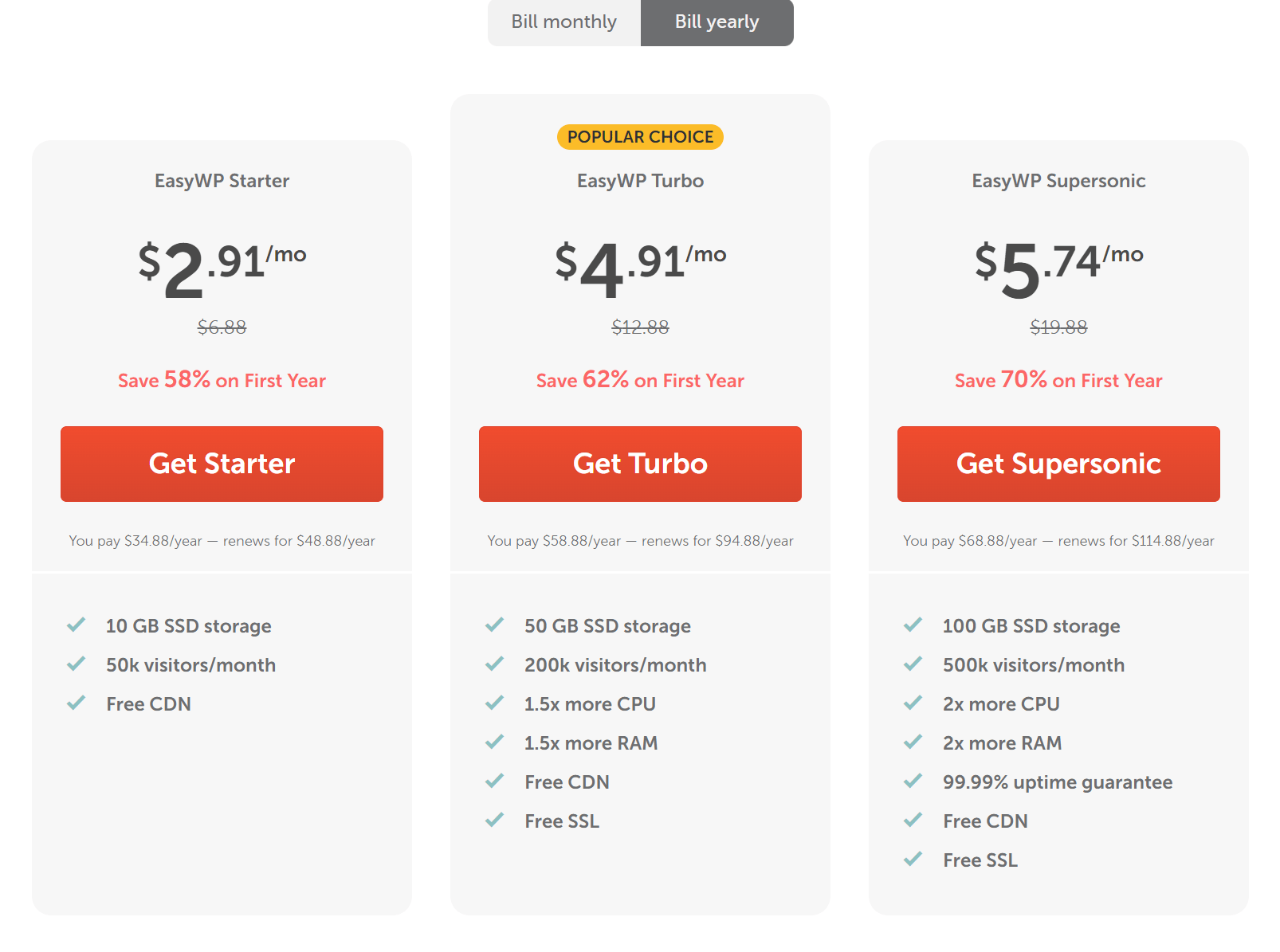1280x952 pixels.
Task: Click the Get Turbo button
Action: (x=640, y=464)
